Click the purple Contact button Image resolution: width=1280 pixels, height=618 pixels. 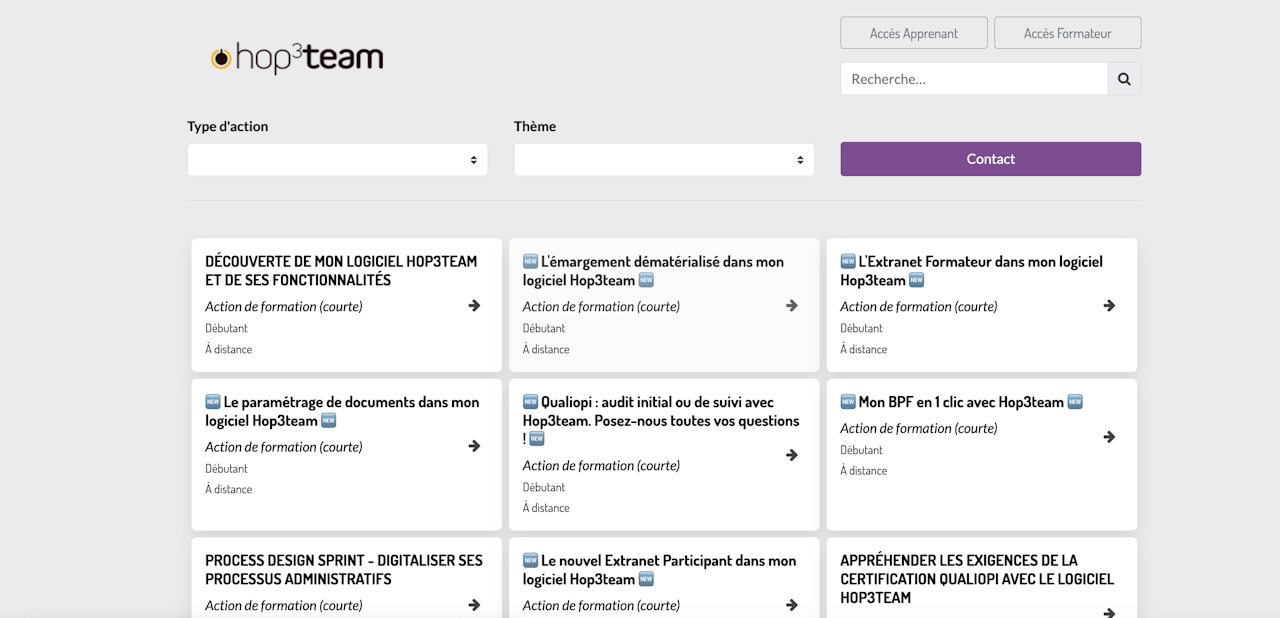tap(991, 159)
